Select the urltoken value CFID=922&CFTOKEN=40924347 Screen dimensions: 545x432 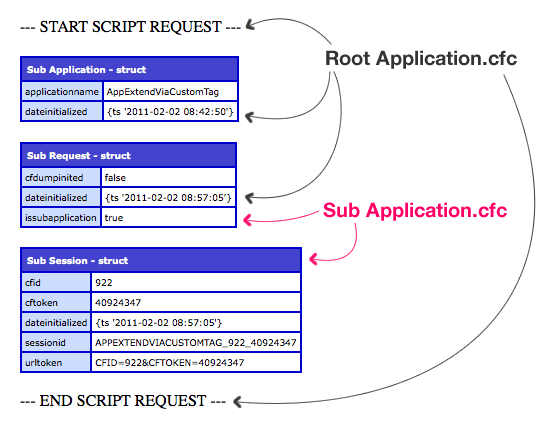pyautogui.click(x=196, y=362)
